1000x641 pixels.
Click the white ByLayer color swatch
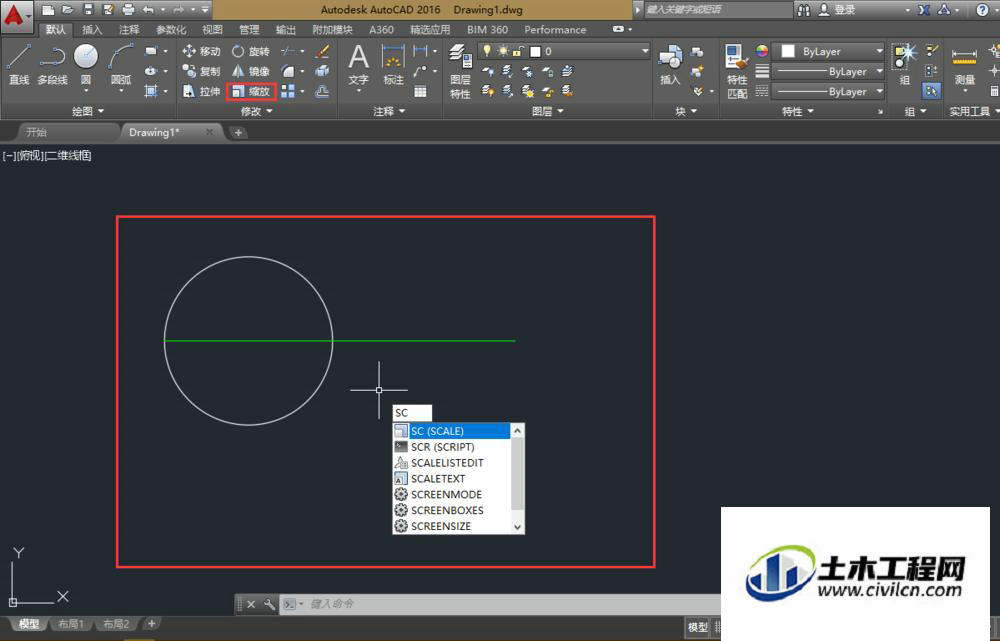coord(788,51)
